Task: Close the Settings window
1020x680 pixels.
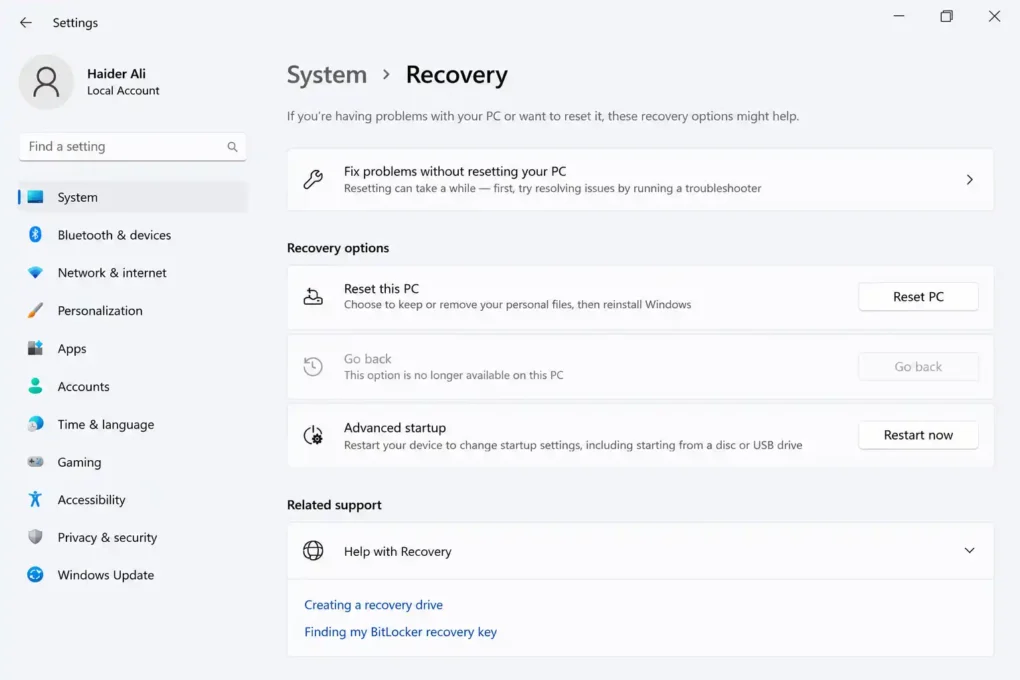Action: click(x=994, y=16)
